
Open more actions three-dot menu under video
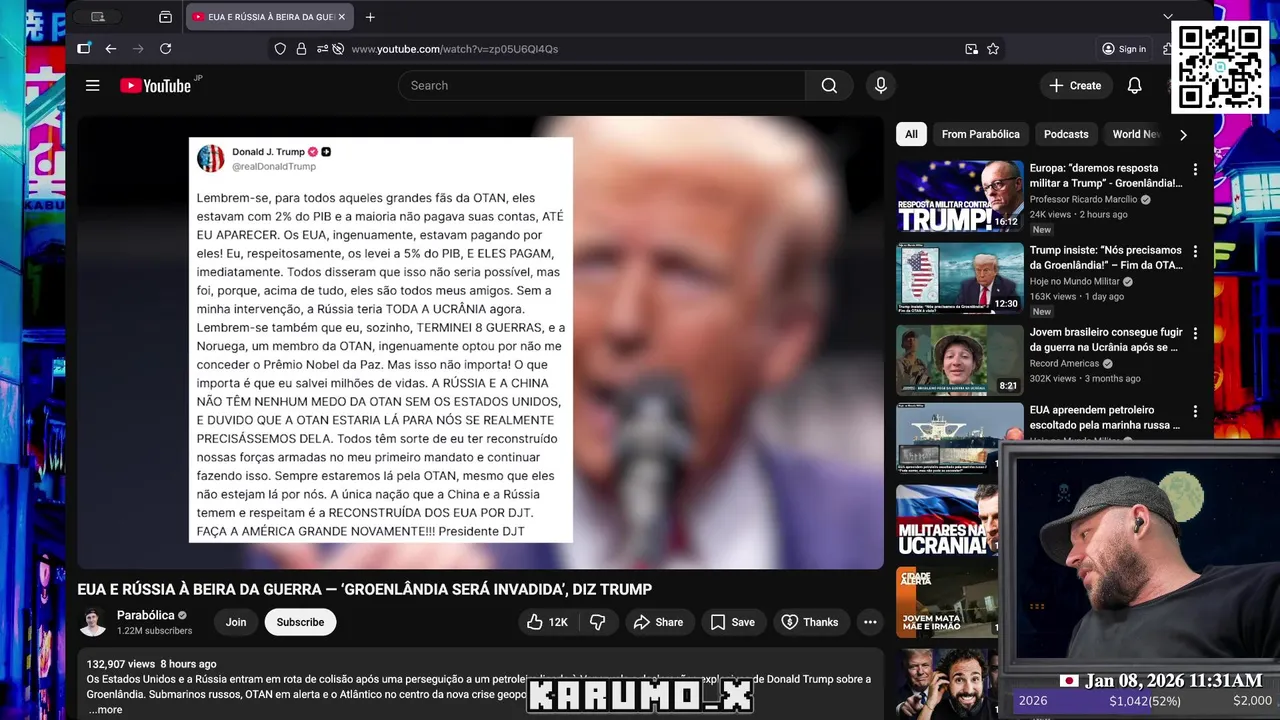pyautogui.click(x=870, y=622)
